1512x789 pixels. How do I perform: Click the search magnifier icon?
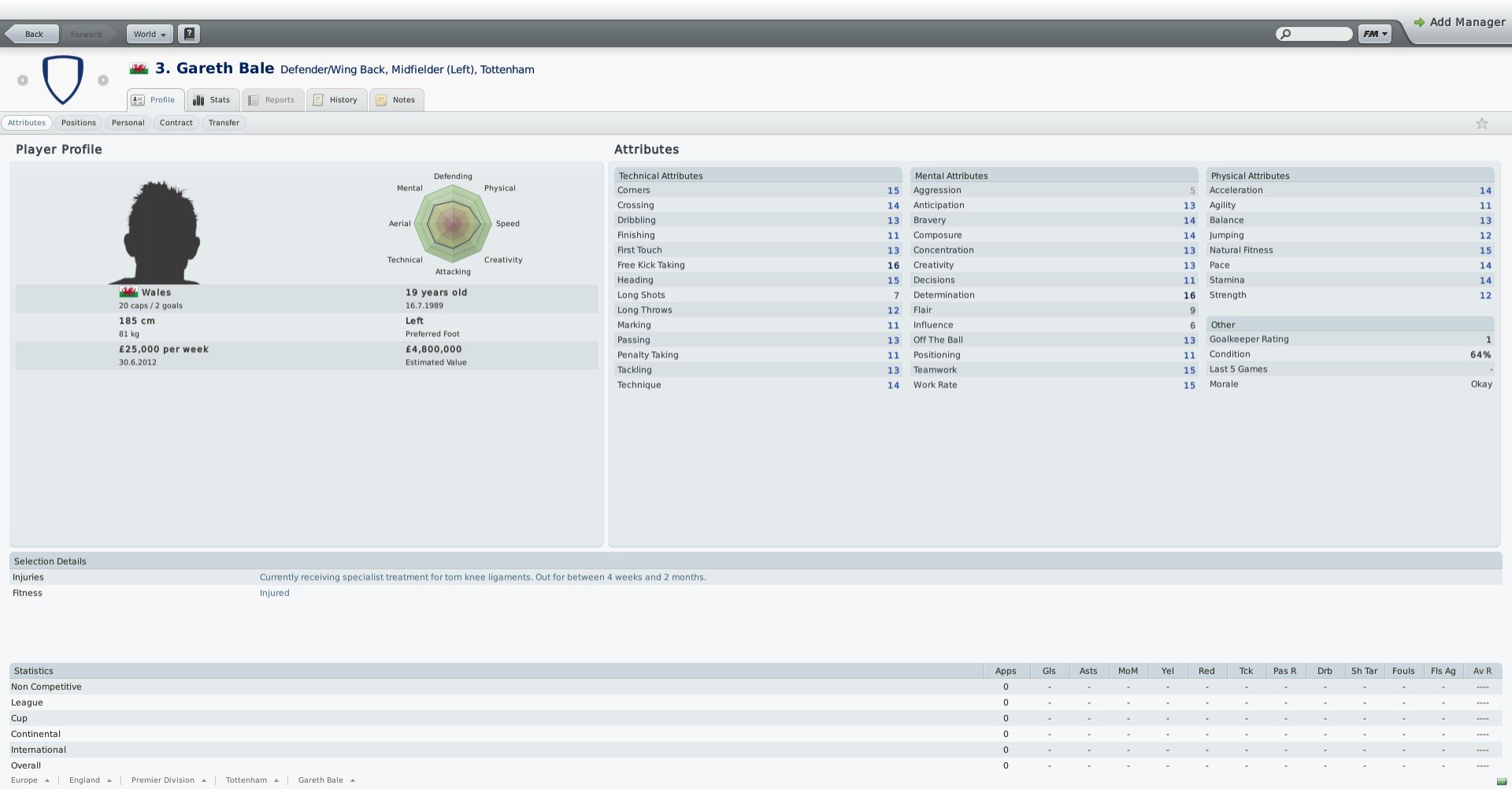pyautogui.click(x=1286, y=34)
